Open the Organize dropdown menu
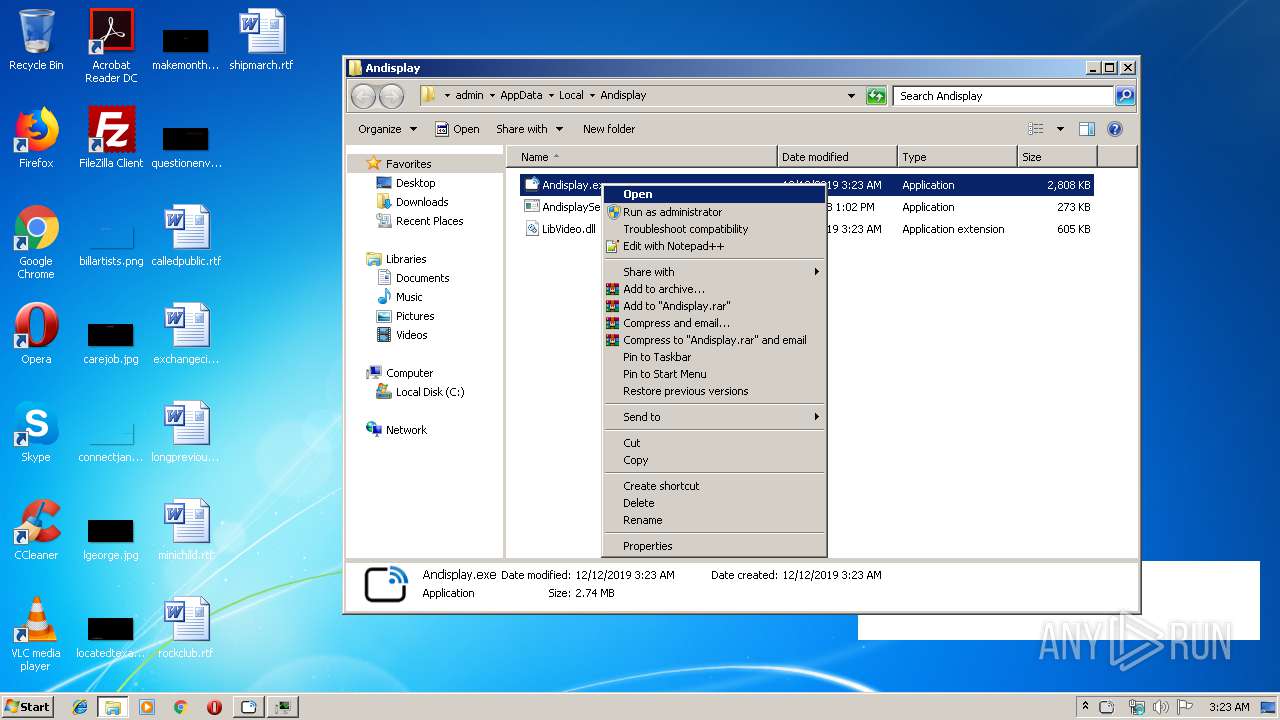 coord(387,129)
